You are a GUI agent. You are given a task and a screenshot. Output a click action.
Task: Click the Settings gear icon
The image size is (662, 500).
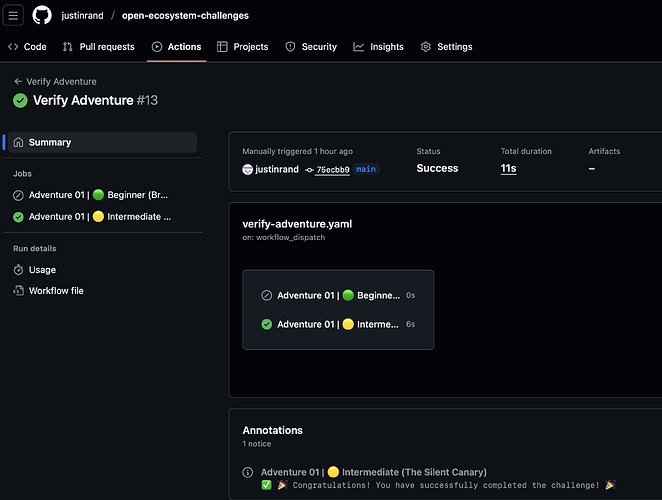426,47
